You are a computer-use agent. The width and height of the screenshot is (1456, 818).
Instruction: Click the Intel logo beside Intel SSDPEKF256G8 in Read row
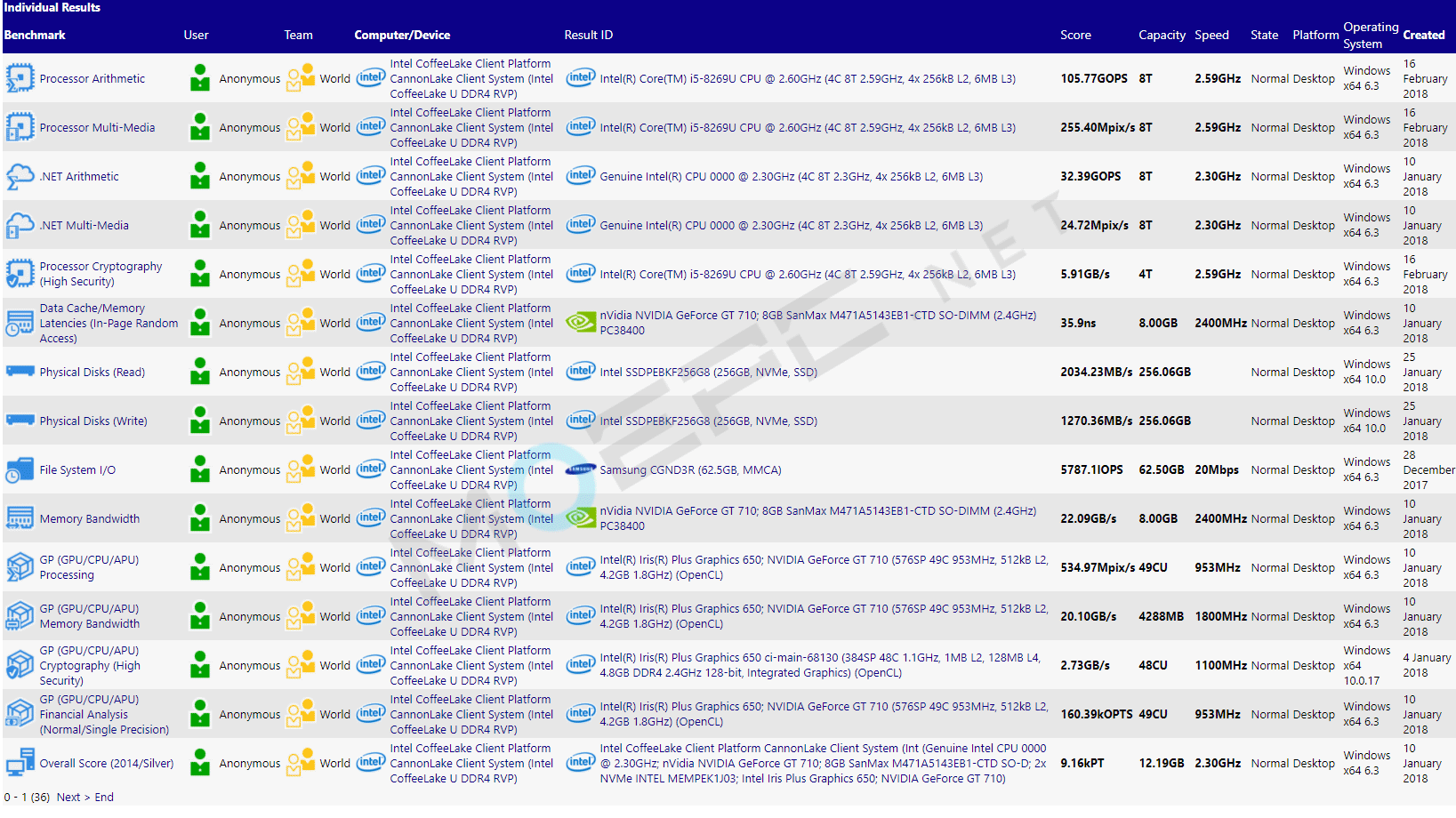point(581,371)
